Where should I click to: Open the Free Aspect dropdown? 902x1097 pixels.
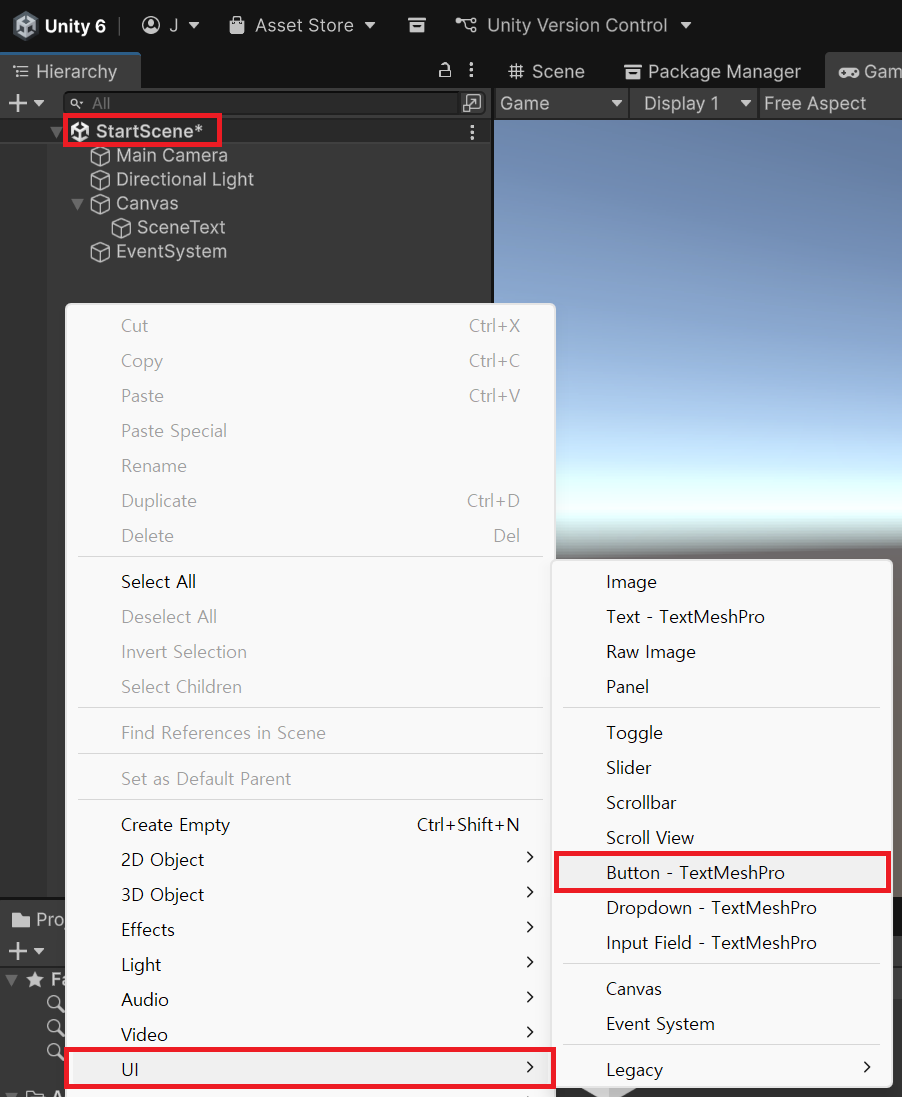coord(830,104)
